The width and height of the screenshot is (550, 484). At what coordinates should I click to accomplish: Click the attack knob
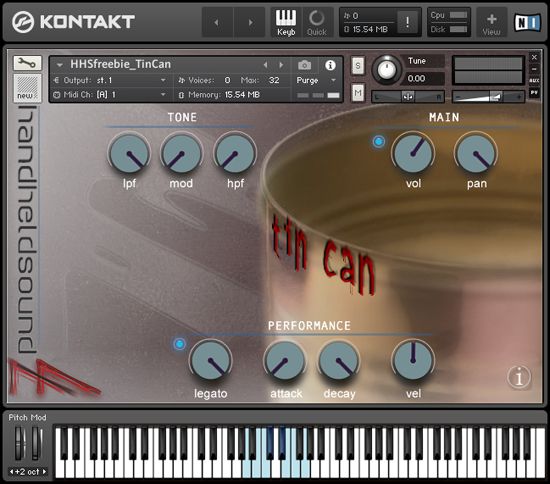click(284, 361)
